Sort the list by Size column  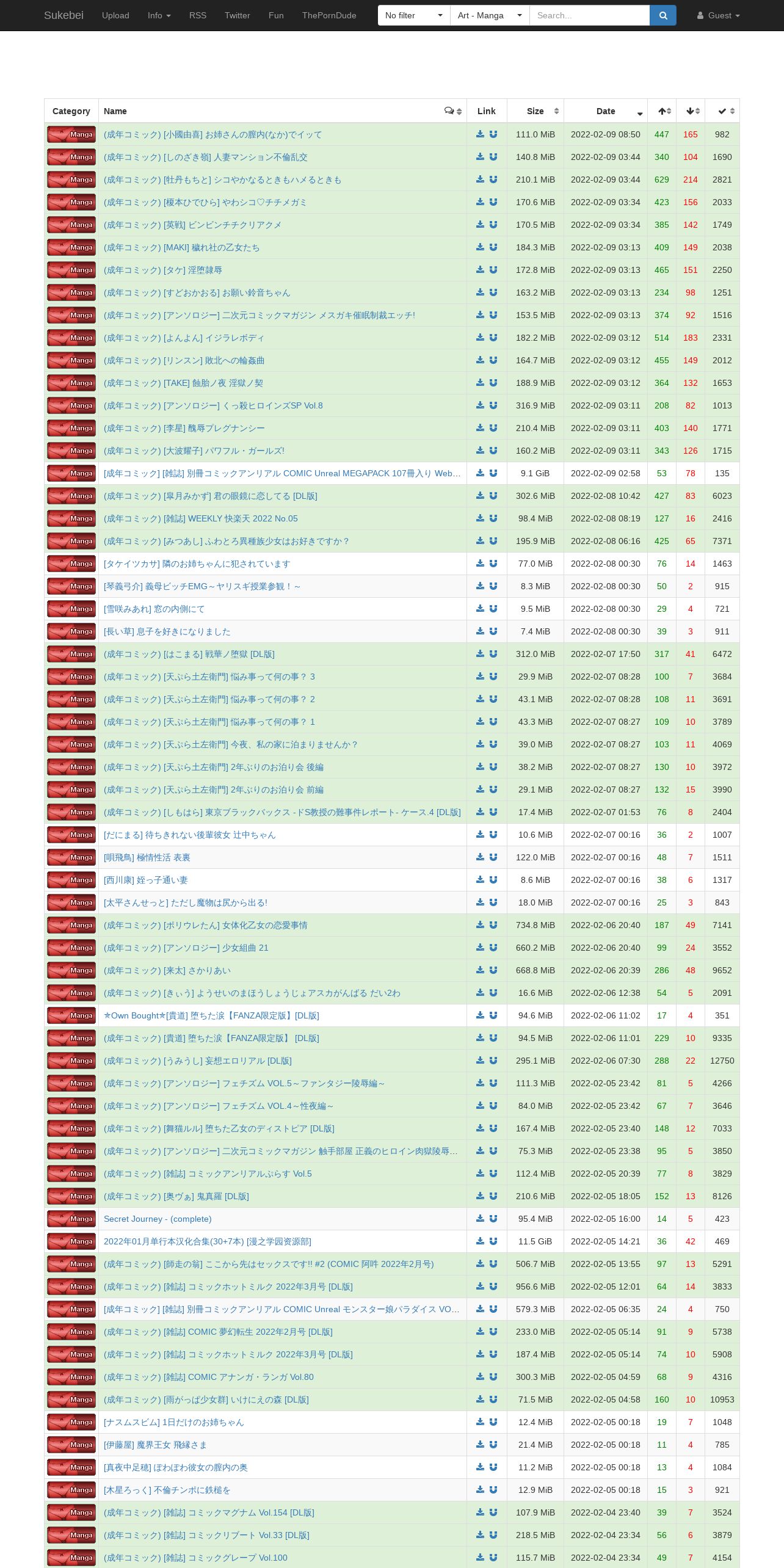[x=535, y=111]
